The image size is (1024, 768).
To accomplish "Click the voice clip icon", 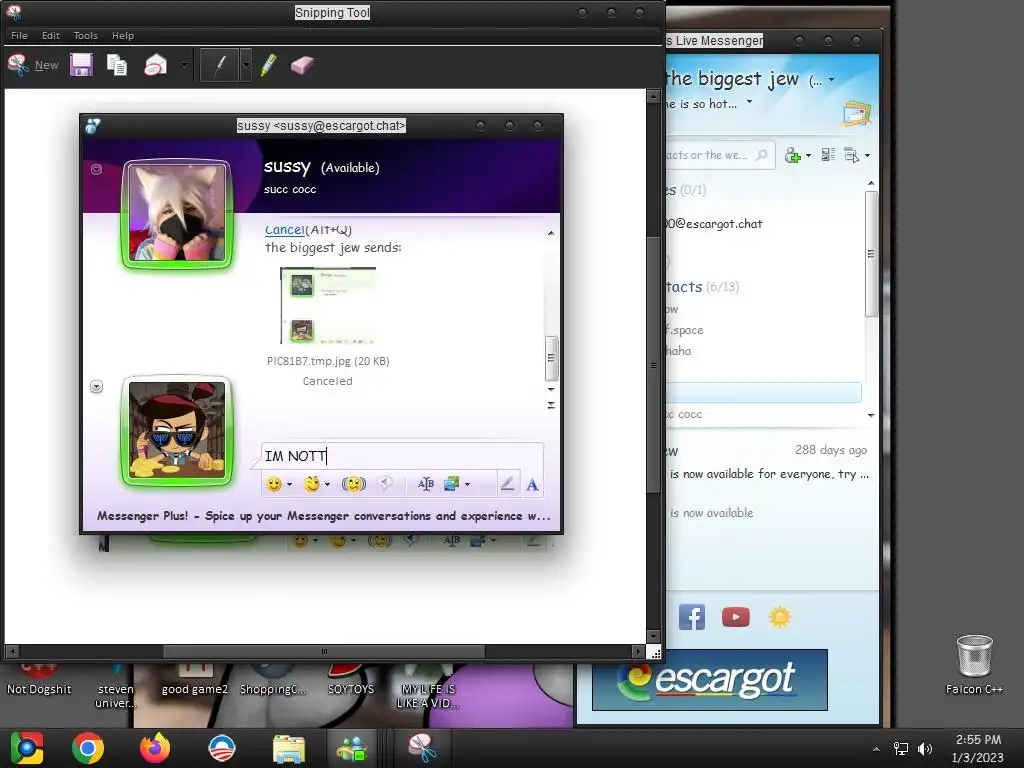I will [385, 483].
